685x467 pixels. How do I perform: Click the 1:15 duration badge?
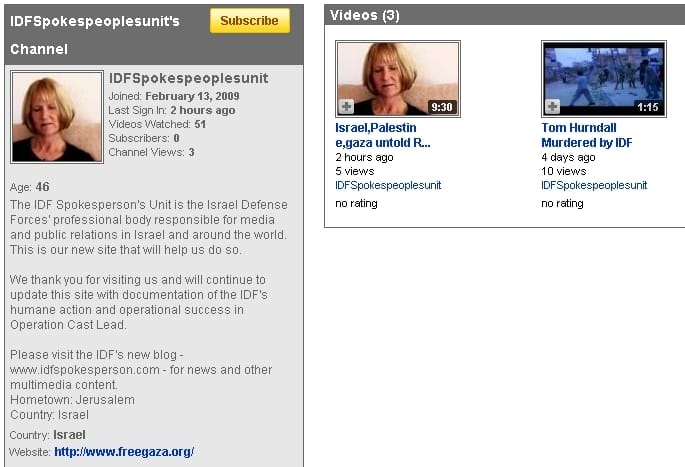647,107
